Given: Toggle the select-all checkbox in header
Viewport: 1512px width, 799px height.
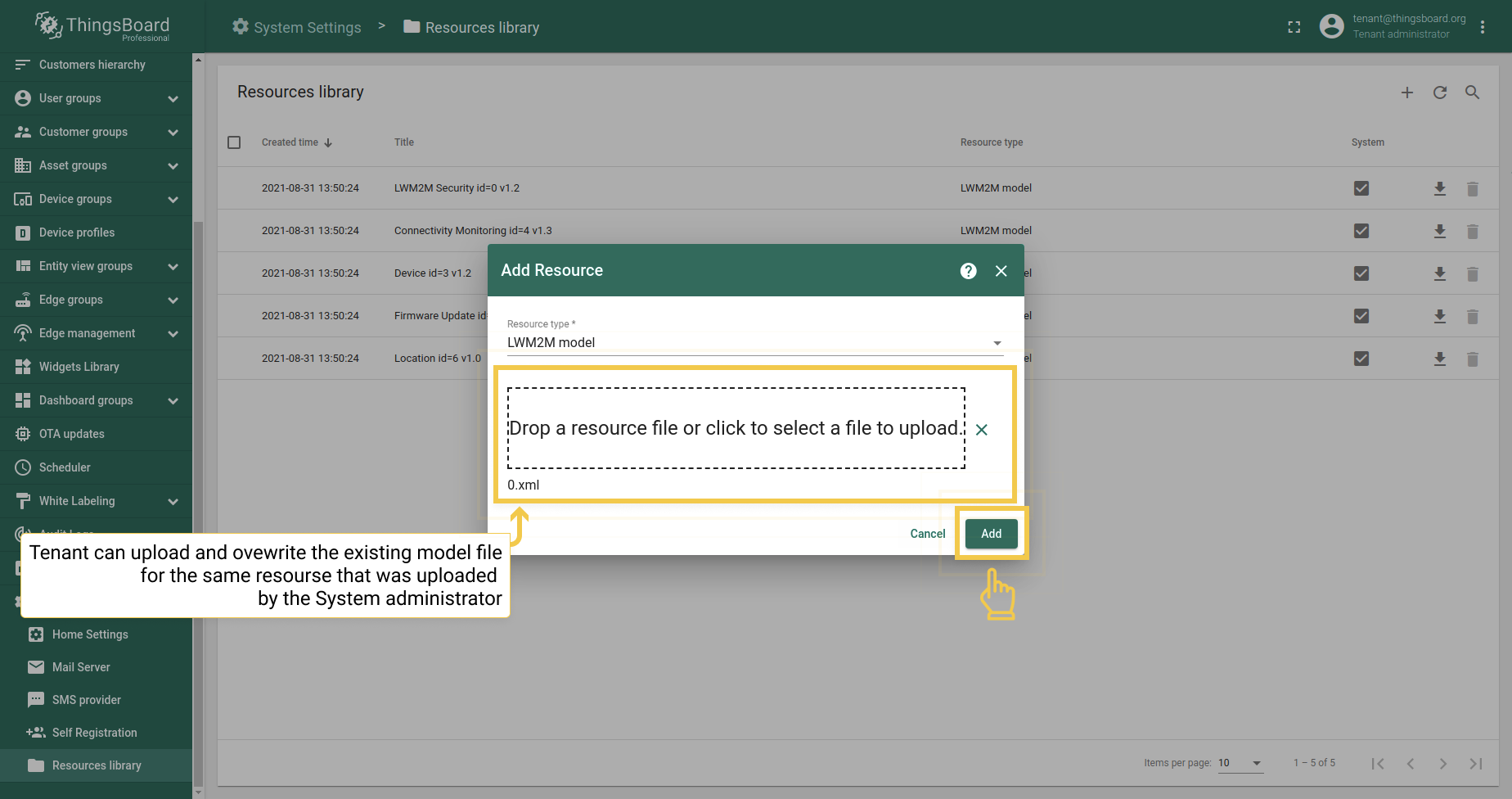Looking at the screenshot, I should 234,142.
